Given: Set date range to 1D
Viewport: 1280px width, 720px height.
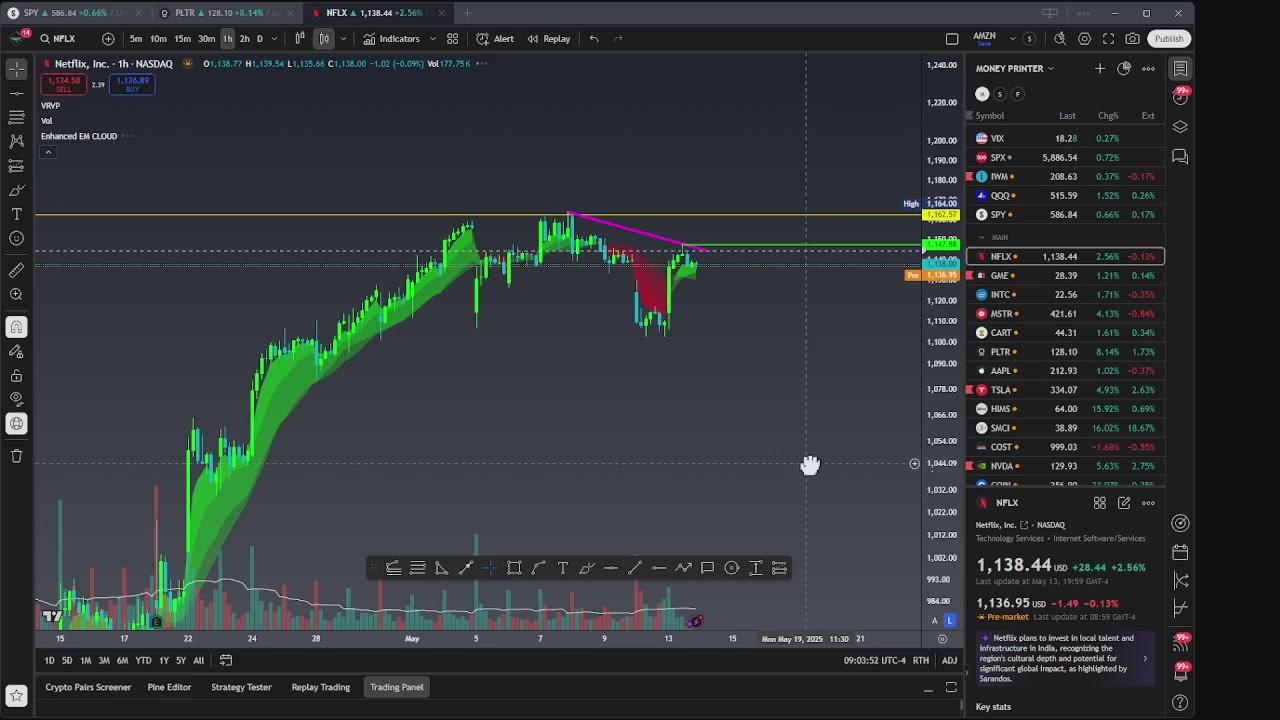Looking at the screenshot, I should (x=49, y=660).
